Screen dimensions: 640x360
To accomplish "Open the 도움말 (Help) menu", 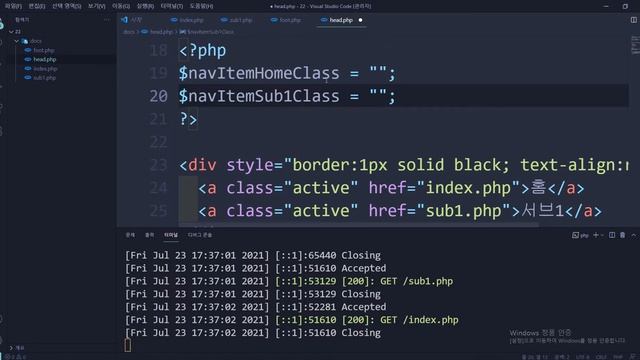I will 201,6.
